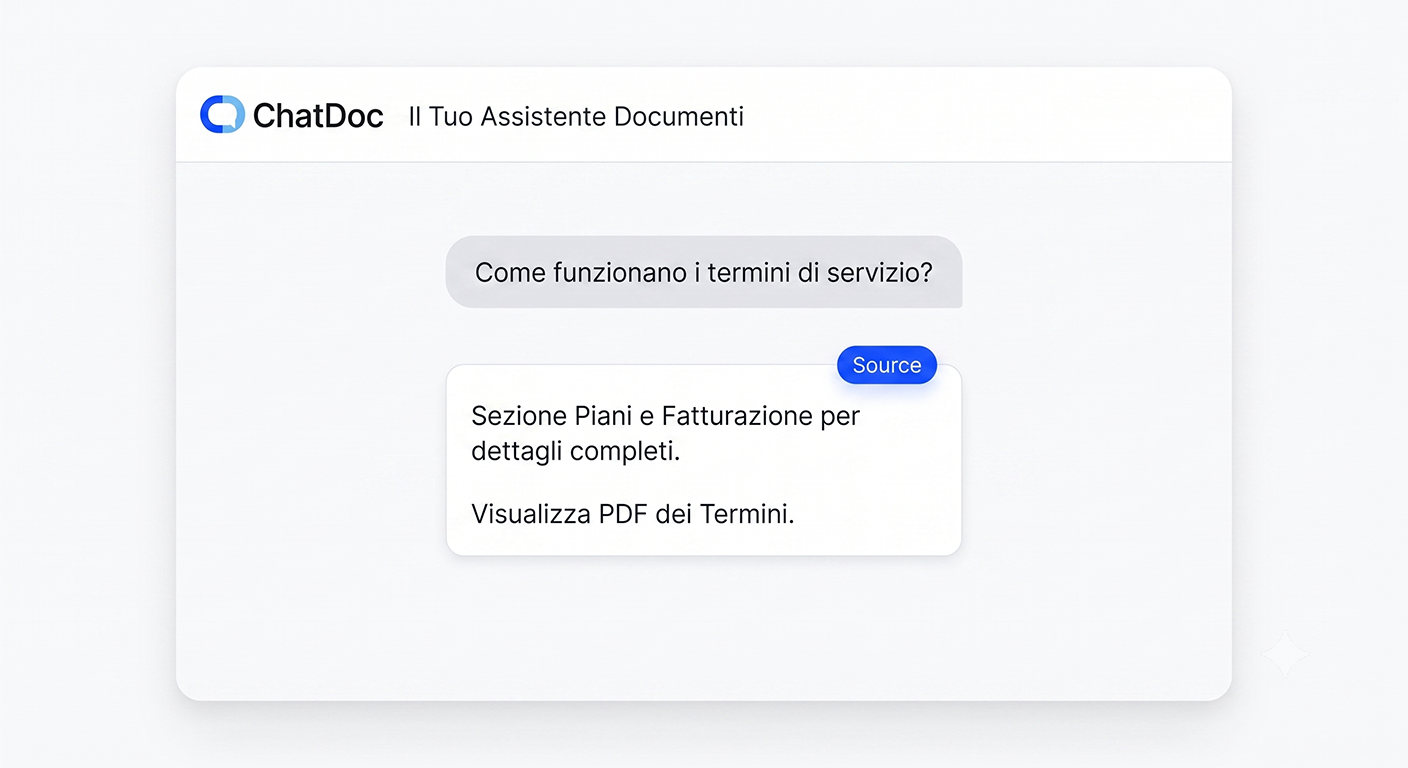Click 'Sezione Piani e Fatturazione per dettagli completi.' text
This screenshot has height=768, width=1408.
665,433
